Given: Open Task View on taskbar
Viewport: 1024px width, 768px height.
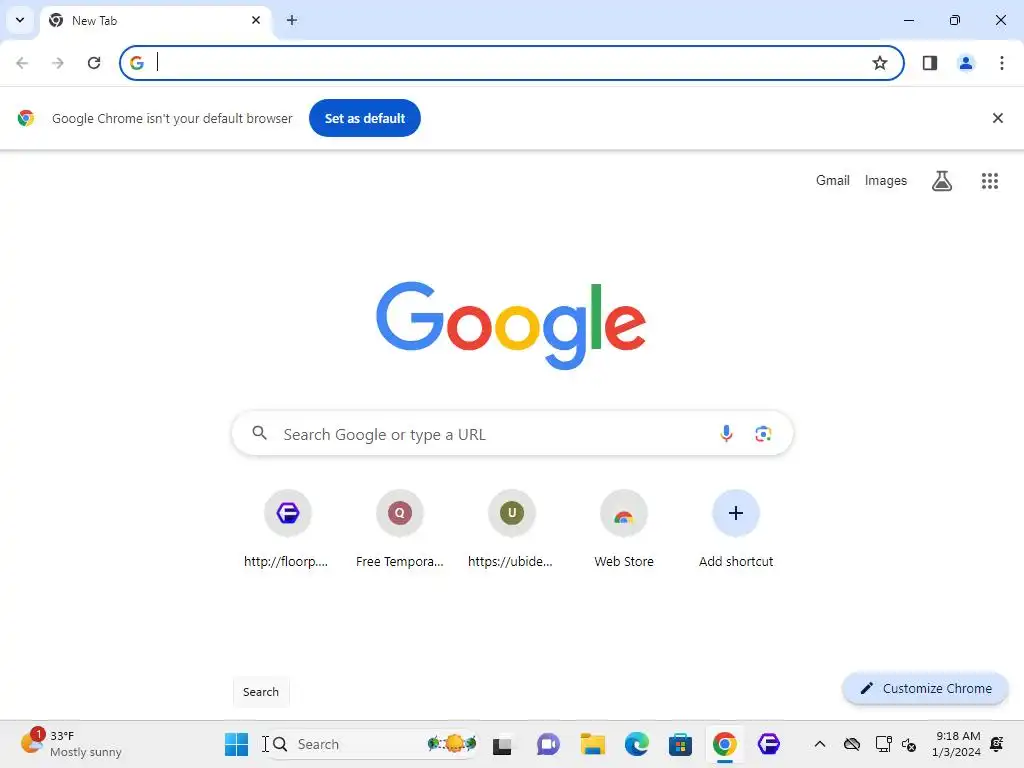Looking at the screenshot, I should pyautogui.click(x=502, y=744).
